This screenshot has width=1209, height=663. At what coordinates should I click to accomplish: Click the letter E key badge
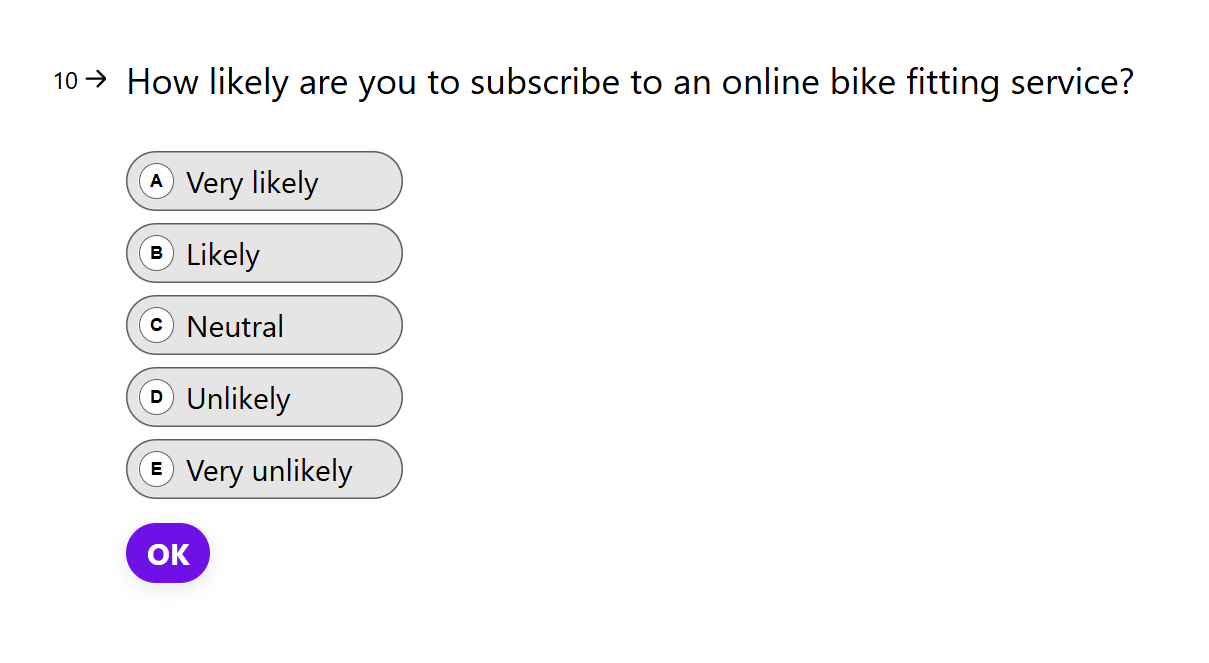(156, 470)
